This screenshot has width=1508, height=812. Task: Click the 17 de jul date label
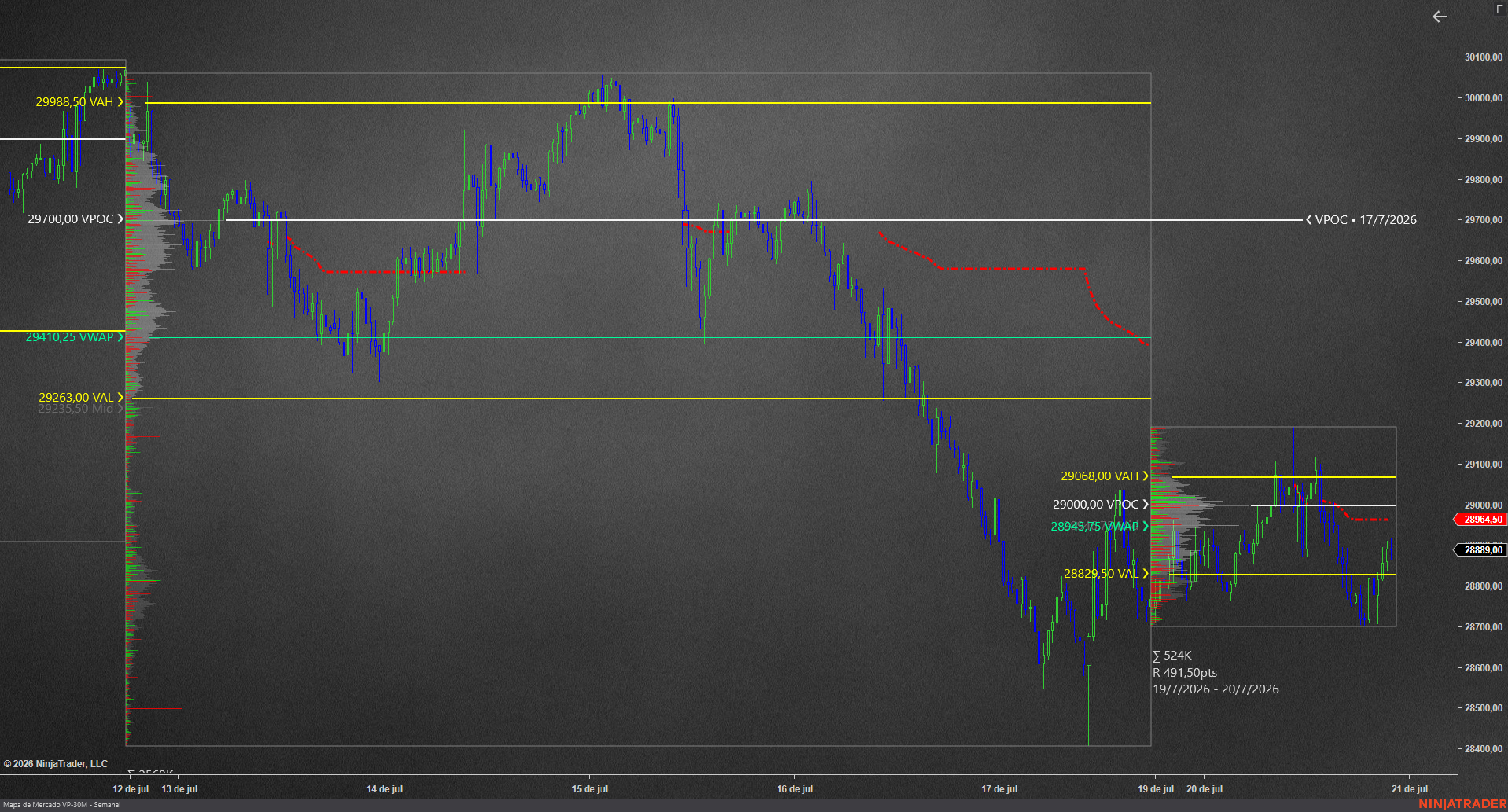point(999,789)
